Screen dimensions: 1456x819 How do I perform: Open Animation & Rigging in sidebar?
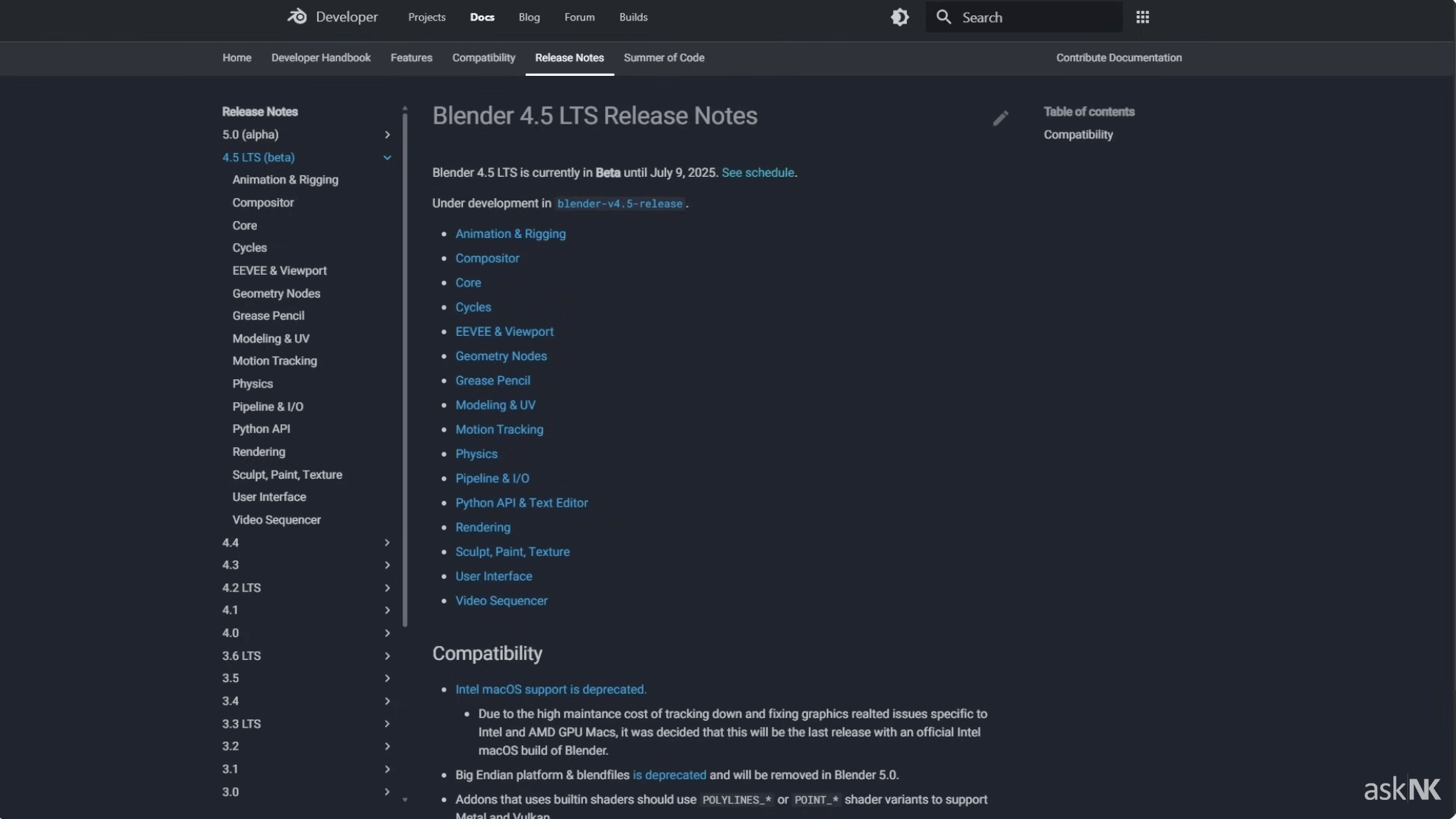point(286,180)
